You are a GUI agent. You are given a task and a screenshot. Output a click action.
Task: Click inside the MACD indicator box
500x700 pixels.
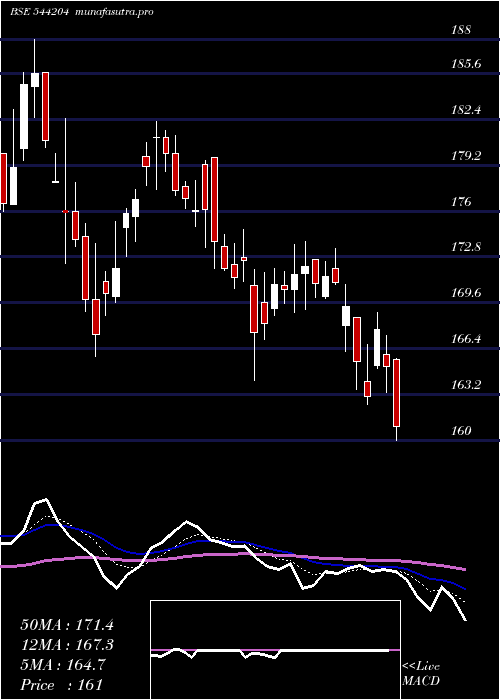[275, 650]
